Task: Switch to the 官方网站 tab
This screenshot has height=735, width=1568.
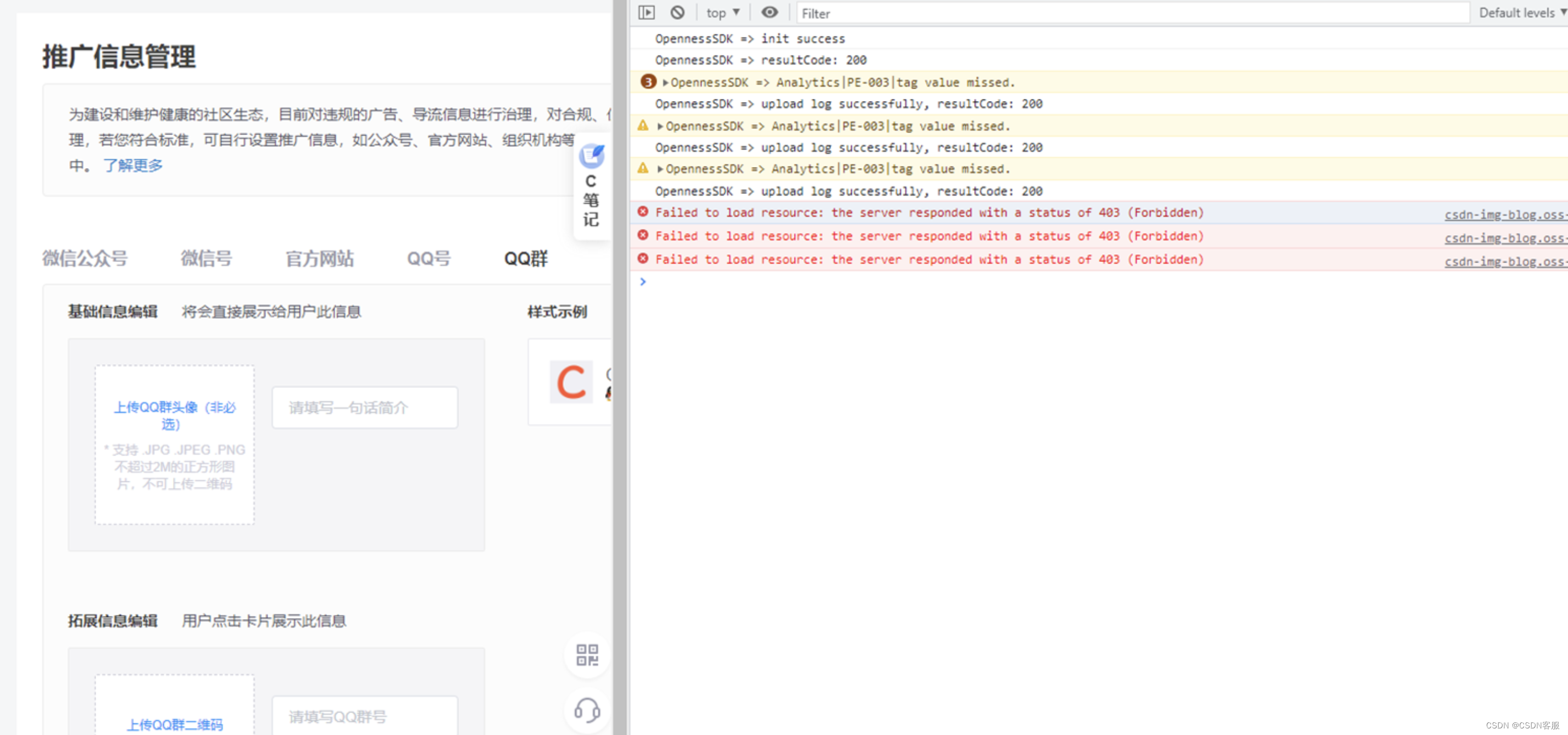Action: click(x=320, y=259)
